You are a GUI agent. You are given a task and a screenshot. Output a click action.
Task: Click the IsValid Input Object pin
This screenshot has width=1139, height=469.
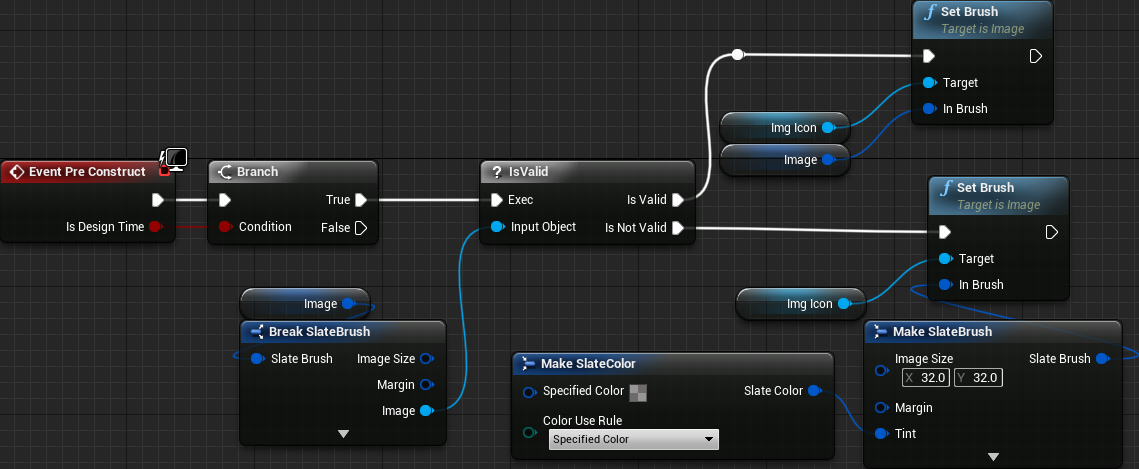(x=496, y=227)
